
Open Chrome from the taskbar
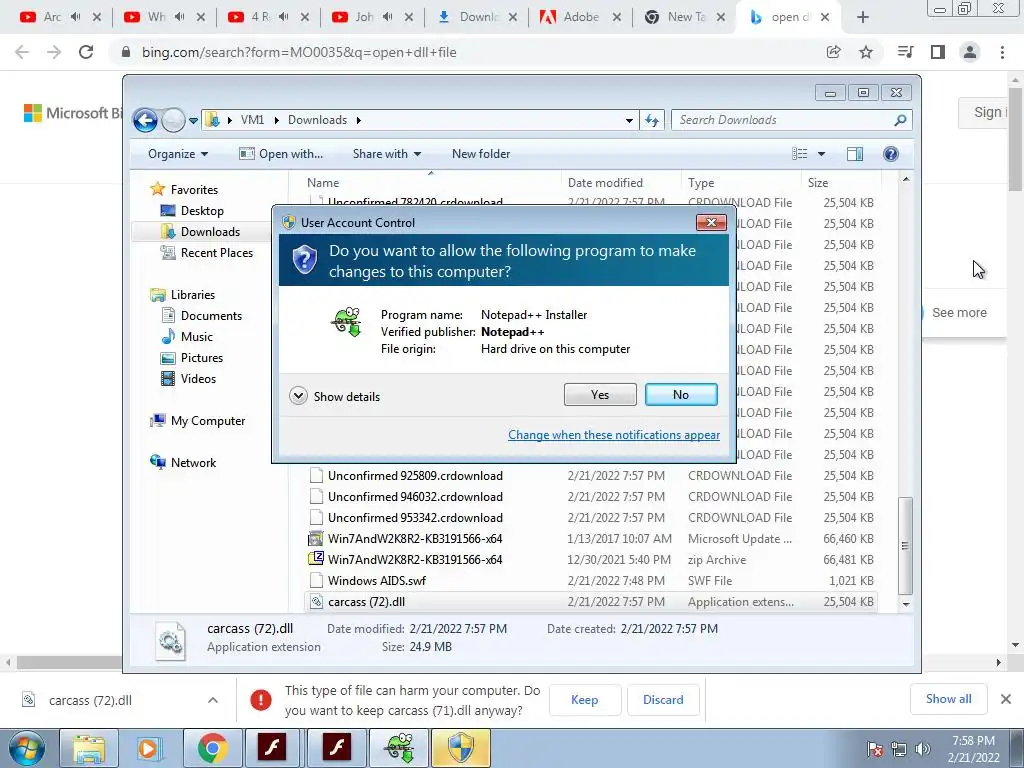pyautogui.click(x=212, y=748)
